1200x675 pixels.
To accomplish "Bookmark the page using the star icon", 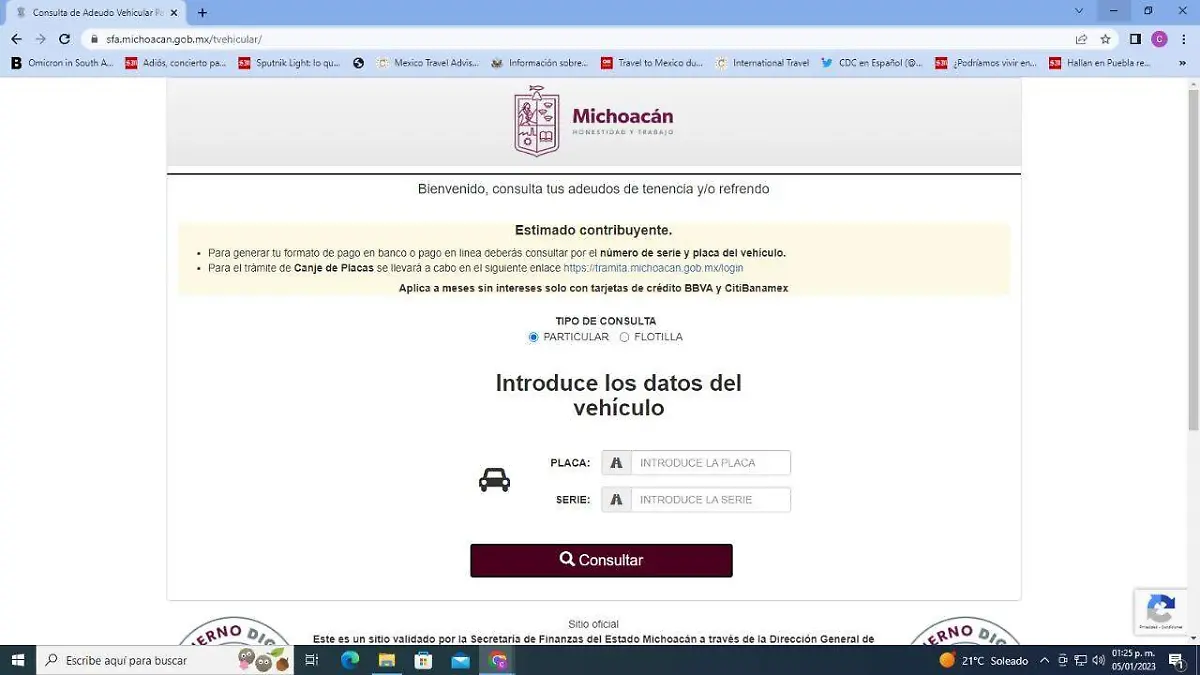I will tap(1107, 38).
